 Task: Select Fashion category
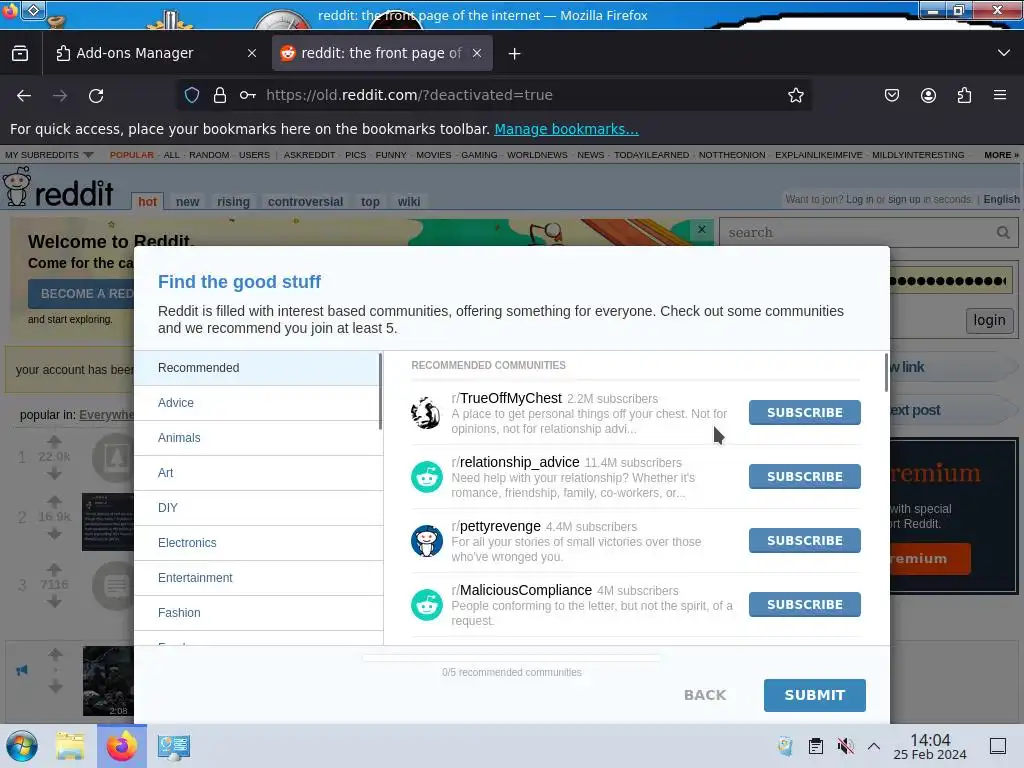coord(257,613)
